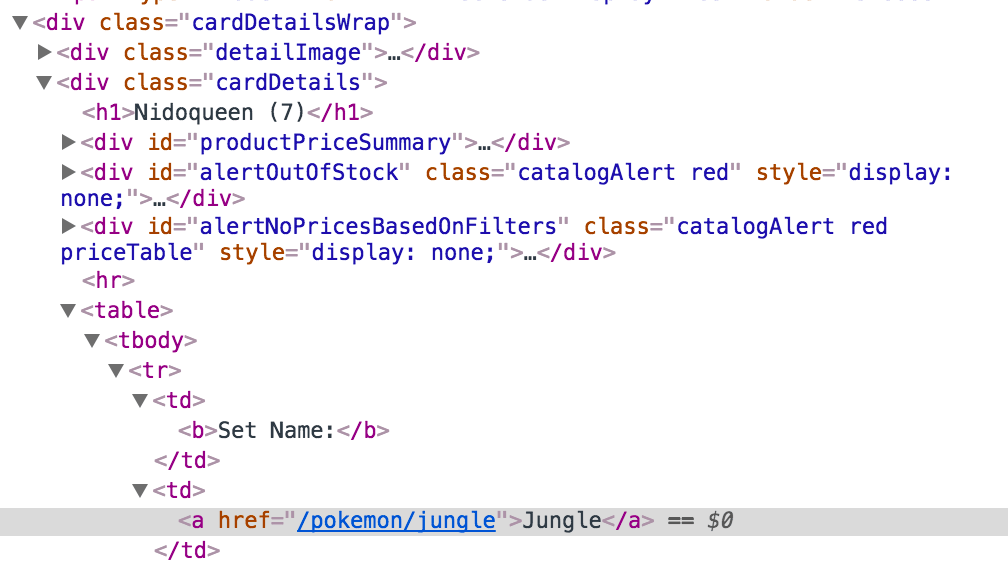Collapse the cardDetails div node
The height and width of the screenshot is (570, 1008).
(x=44, y=83)
